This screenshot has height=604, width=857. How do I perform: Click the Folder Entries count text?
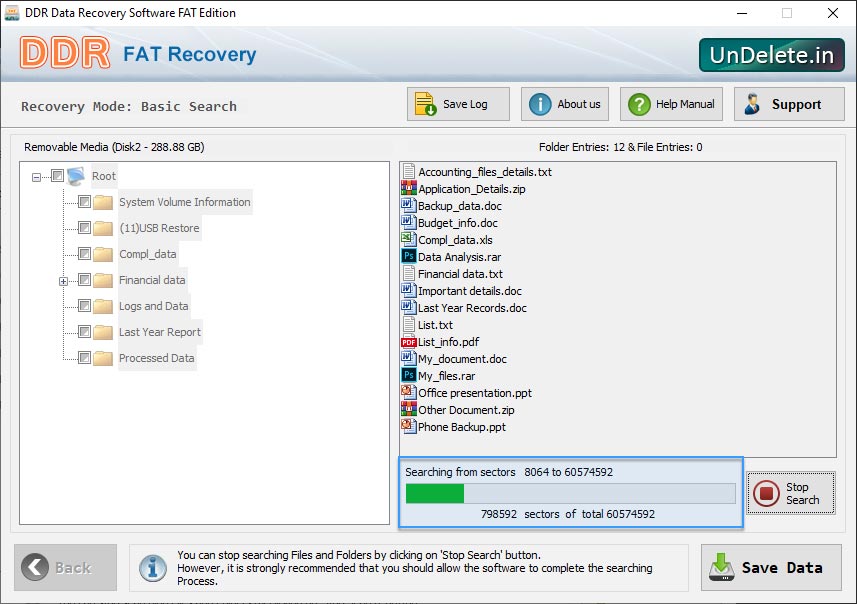tap(620, 147)
